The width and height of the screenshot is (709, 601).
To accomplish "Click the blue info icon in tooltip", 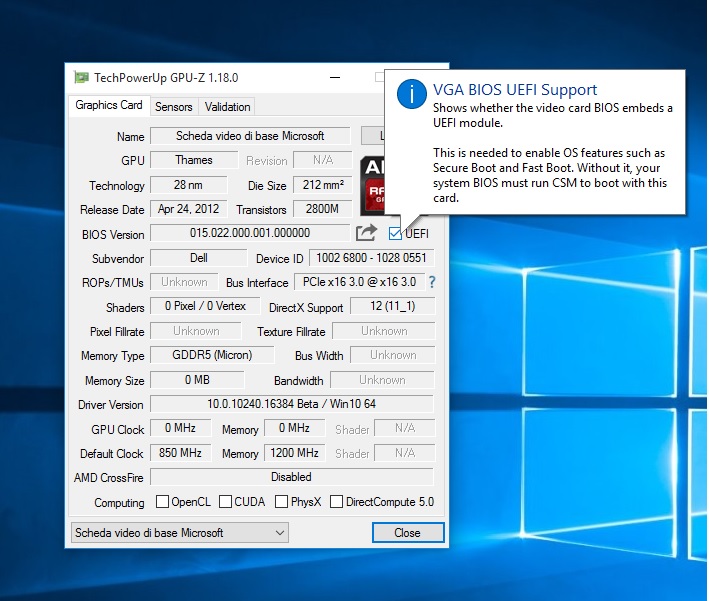I will click(x=411, y=94).
